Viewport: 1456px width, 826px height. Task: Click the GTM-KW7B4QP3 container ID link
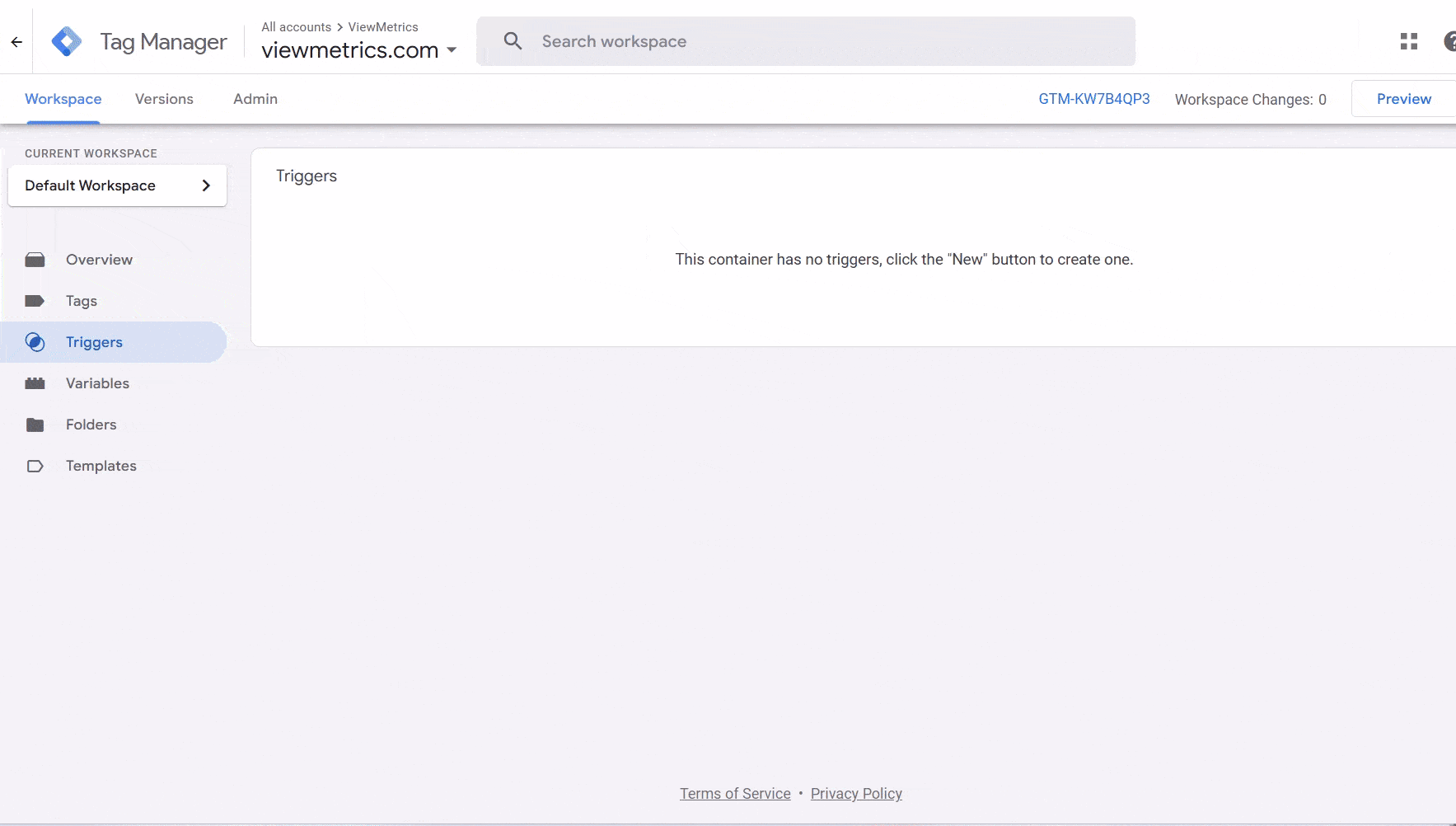pos(1094,99)
